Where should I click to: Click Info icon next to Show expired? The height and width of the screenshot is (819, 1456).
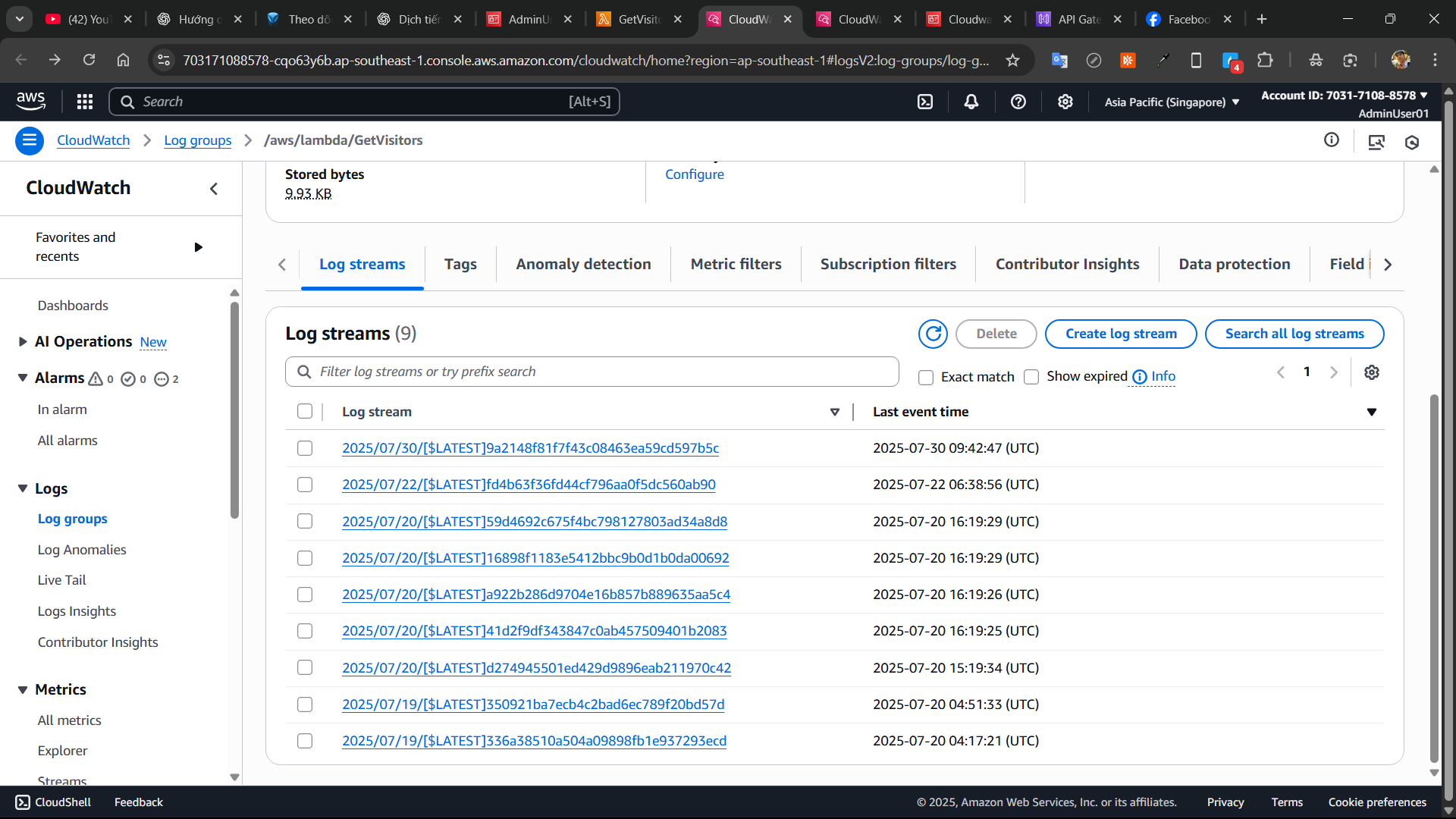point(1140,377)
